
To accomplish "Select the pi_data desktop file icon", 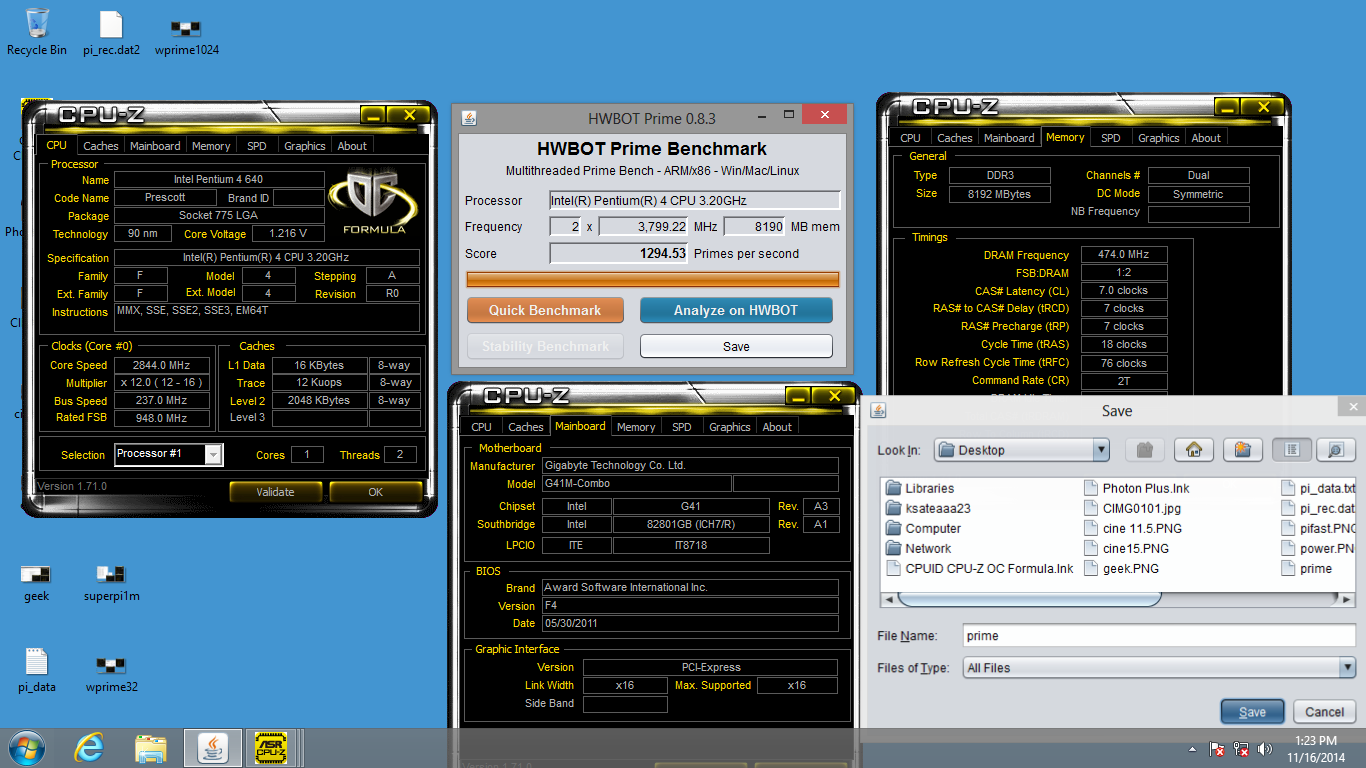I will 36,670.
